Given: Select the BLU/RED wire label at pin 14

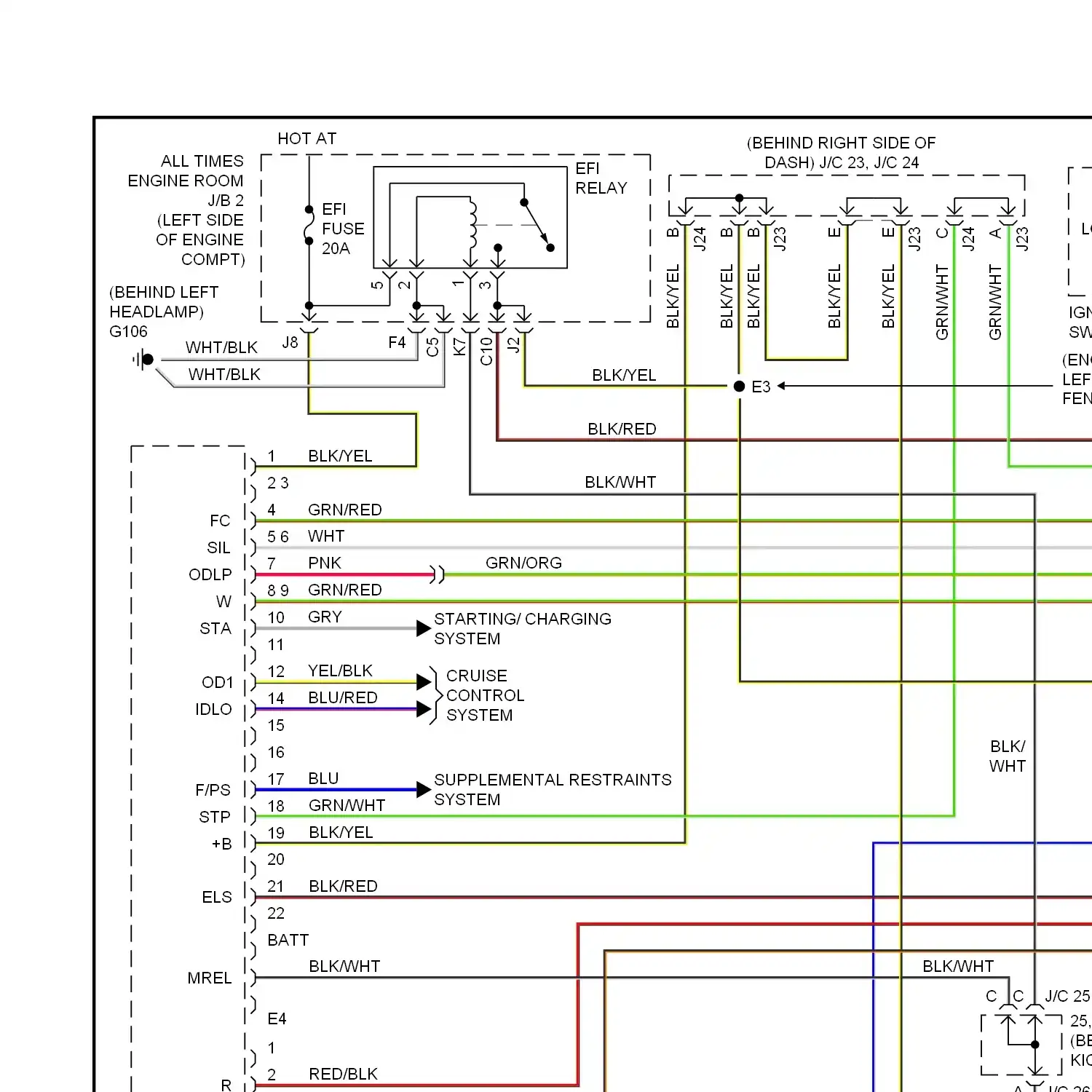Looking at the screenshot, I should pyautogui.click(x=342, y=697).
